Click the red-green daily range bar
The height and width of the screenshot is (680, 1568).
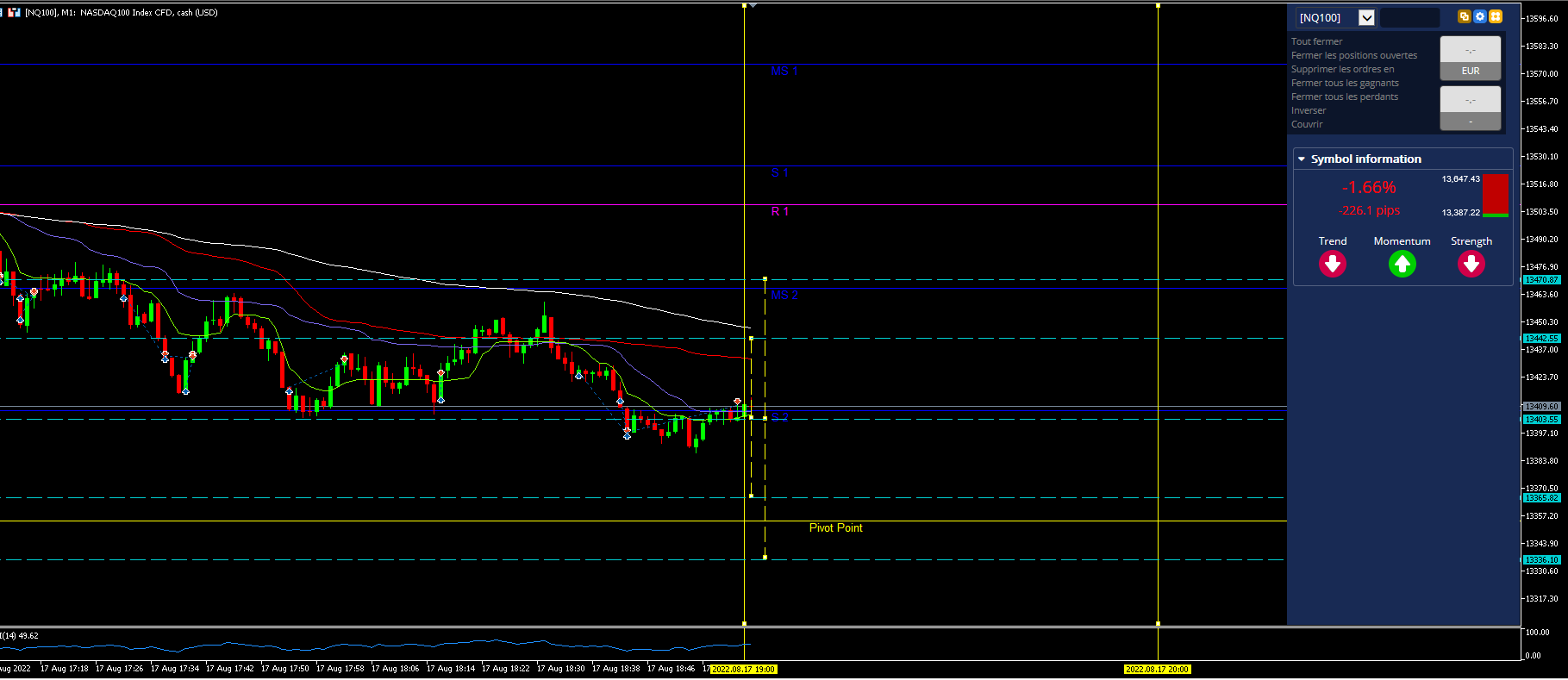1496,195
